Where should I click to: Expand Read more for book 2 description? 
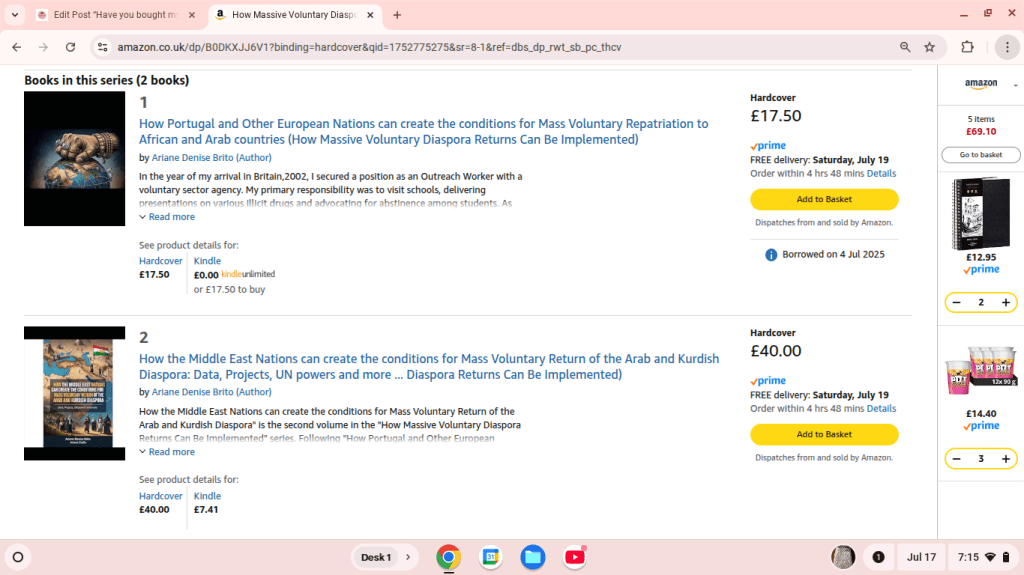(167, 452)
